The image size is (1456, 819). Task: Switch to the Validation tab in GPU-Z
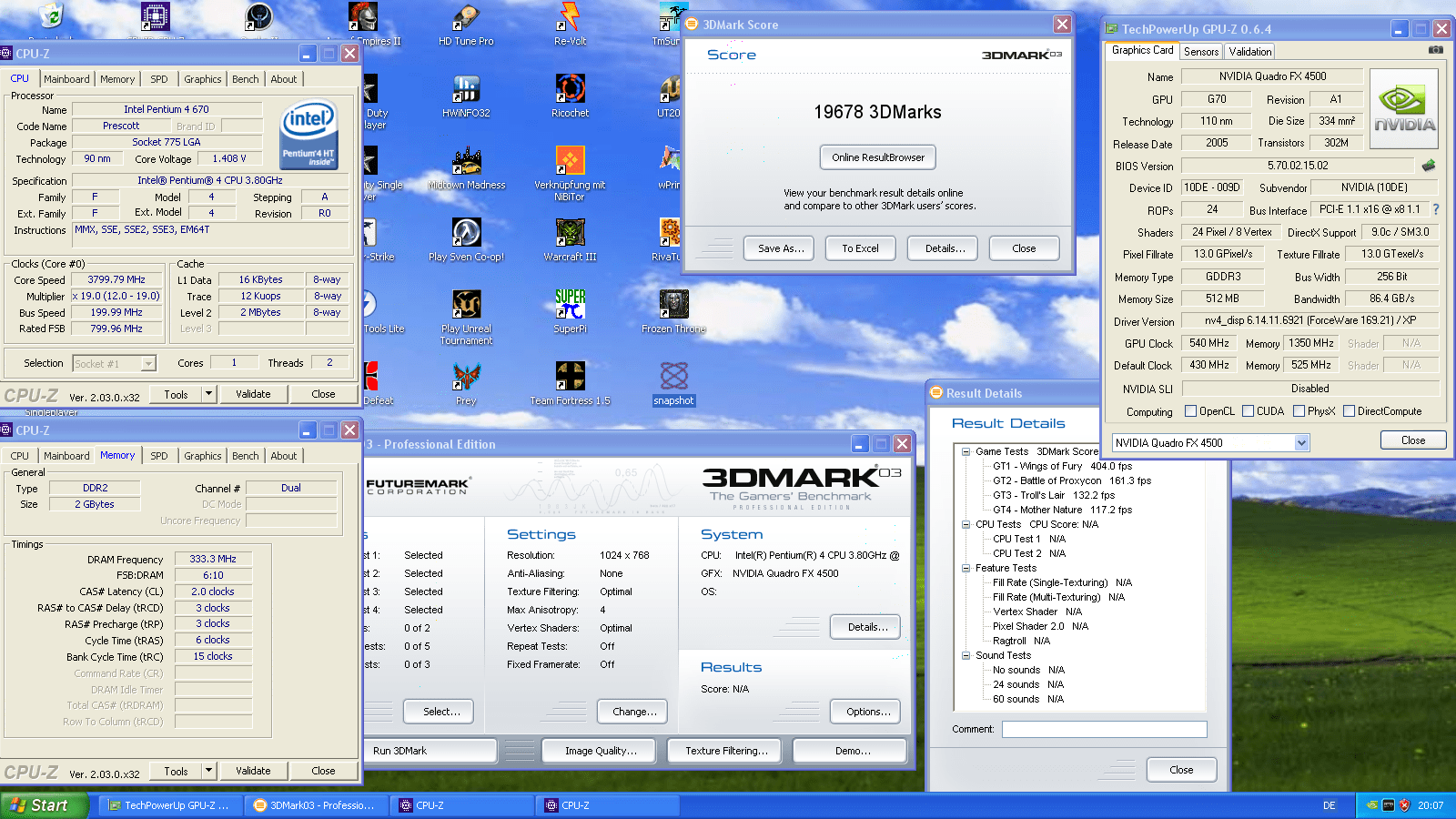(1250, 52)
